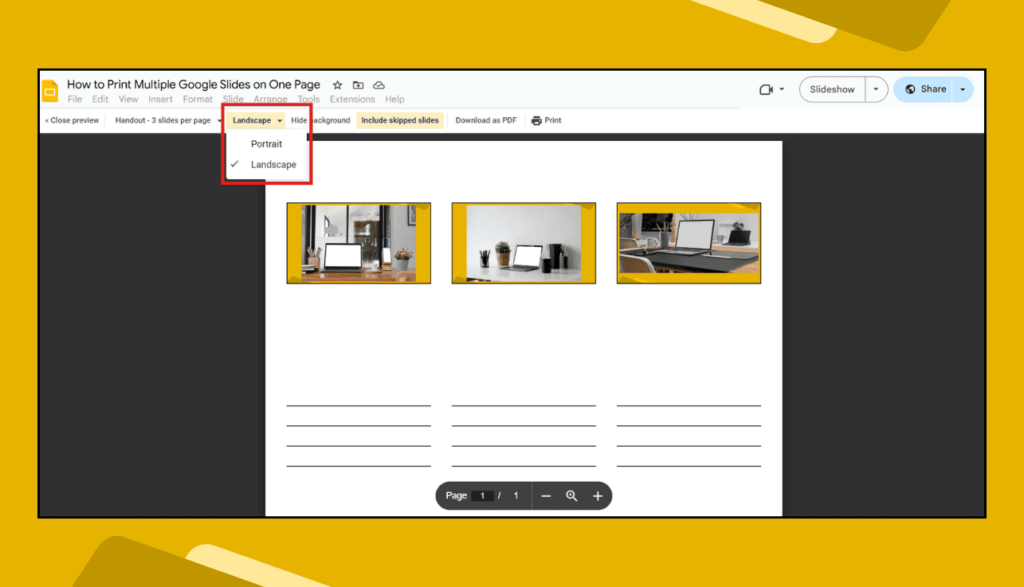Click the Print button with printer icon
This screenshot has height=587, width=1024.
(x=546, y=120)
